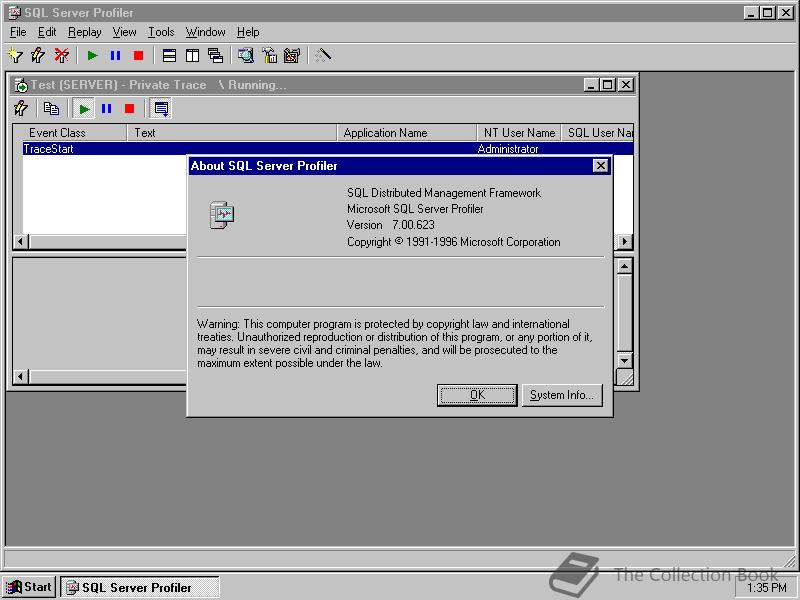Pause trace using main toolbar blue pause button

[x=115, y=55]
